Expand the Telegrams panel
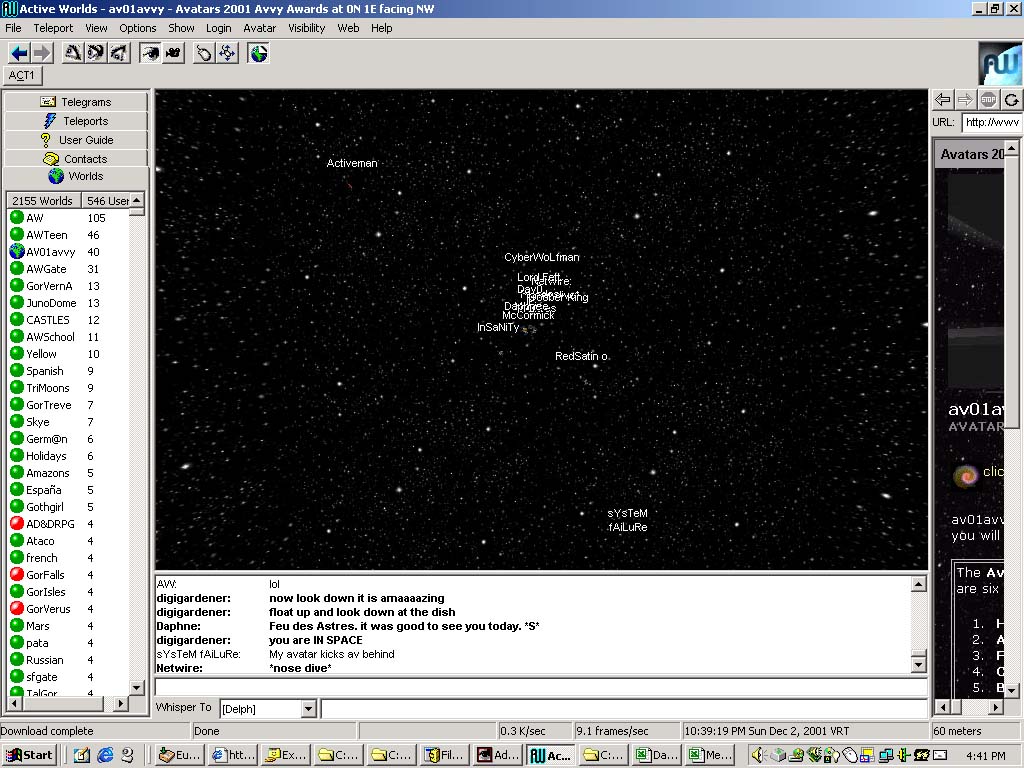The image size is (1024, 768). (x=76, y=102)
